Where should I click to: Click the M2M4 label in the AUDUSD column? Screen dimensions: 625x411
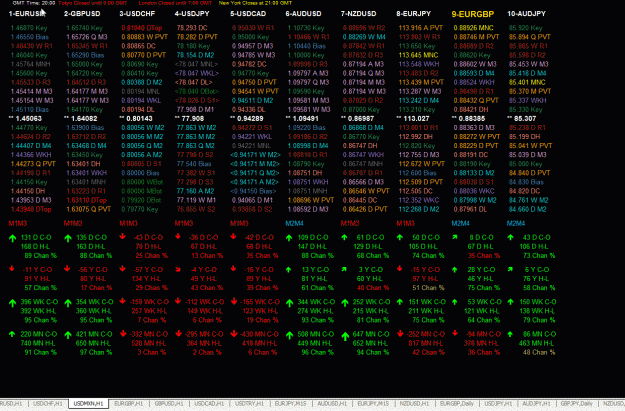(x=294, y=223)
